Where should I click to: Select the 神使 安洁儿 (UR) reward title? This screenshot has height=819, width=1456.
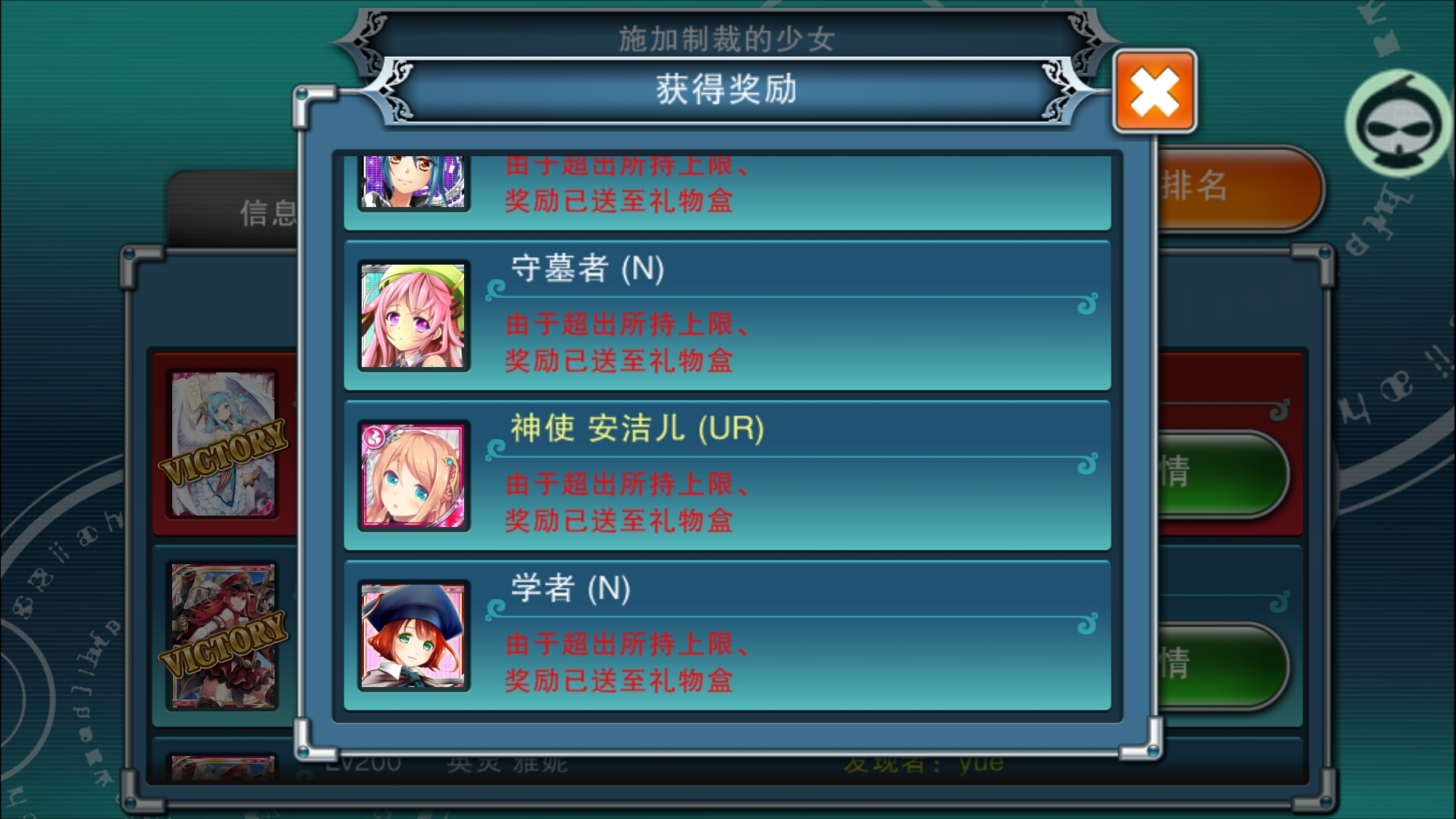[637, 428]
